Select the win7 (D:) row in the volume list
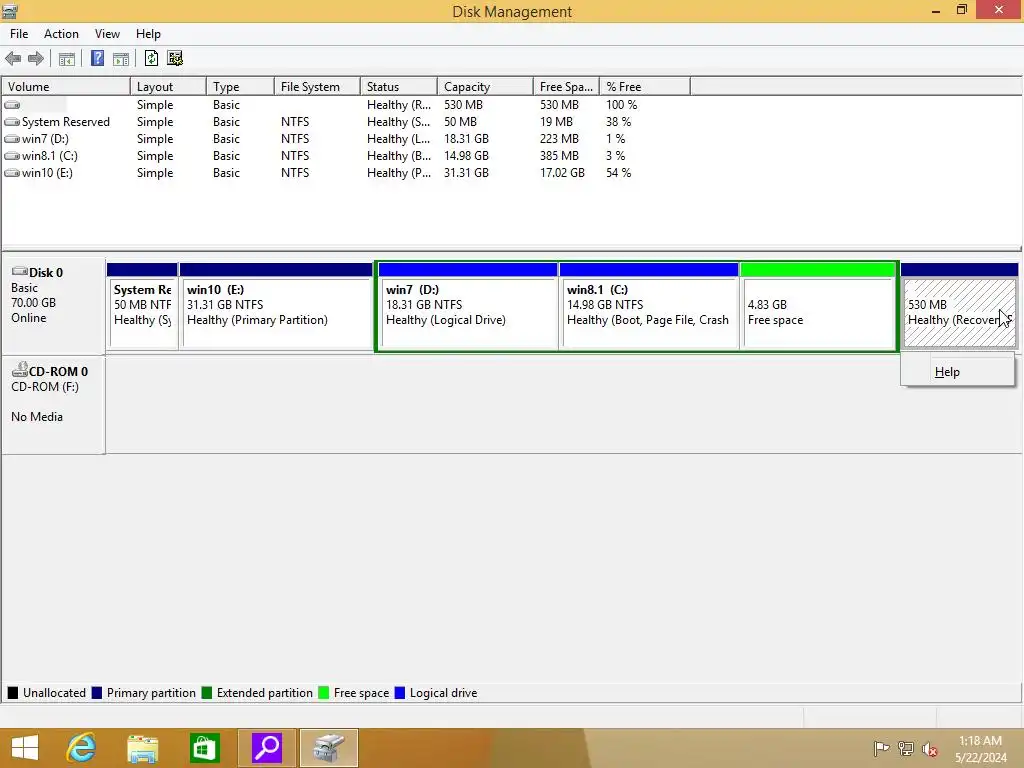The image size is (1024, 768). (x=346, y=138)
